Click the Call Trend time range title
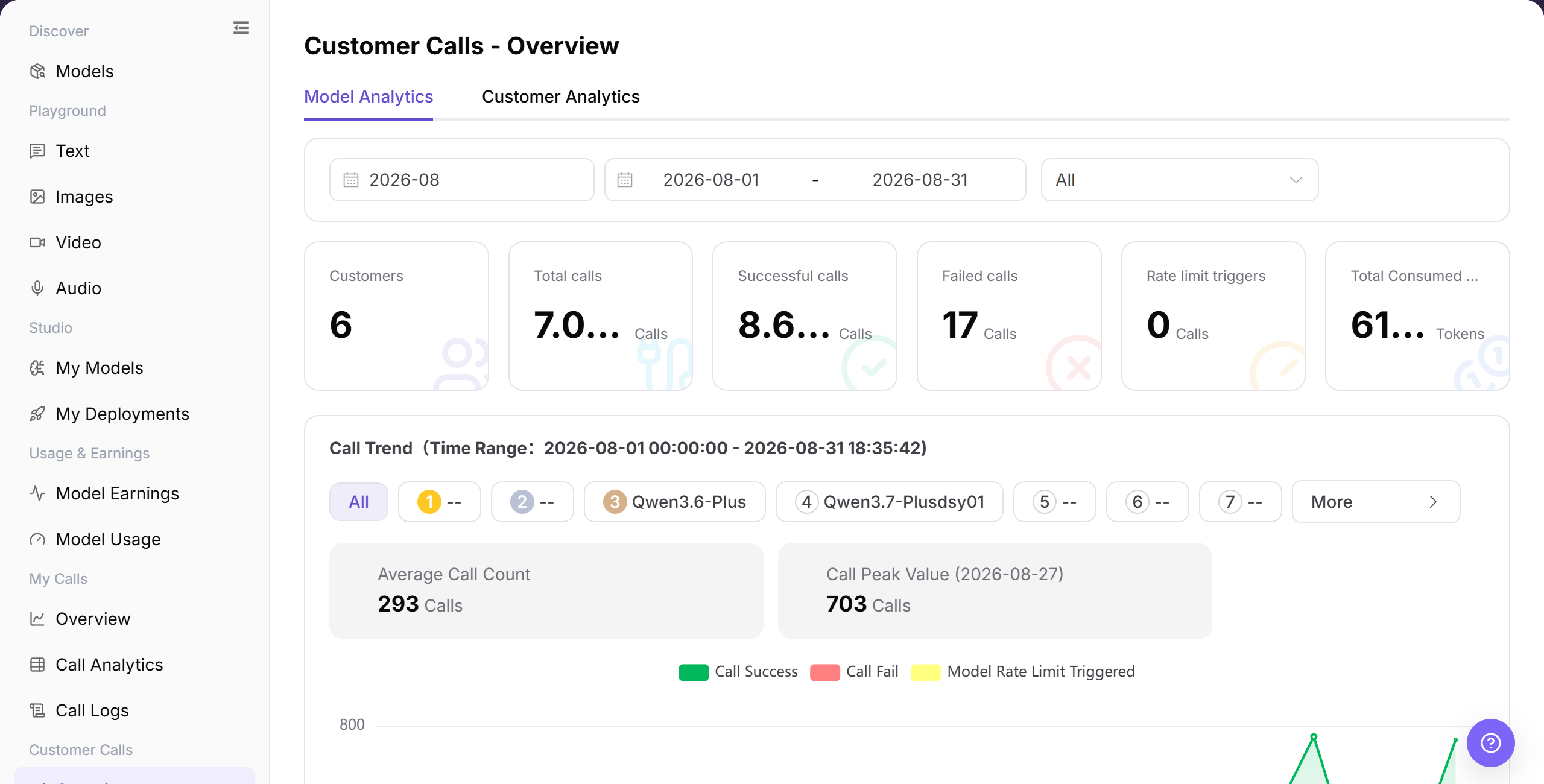1544x784 pixels. tap(628, 448)
